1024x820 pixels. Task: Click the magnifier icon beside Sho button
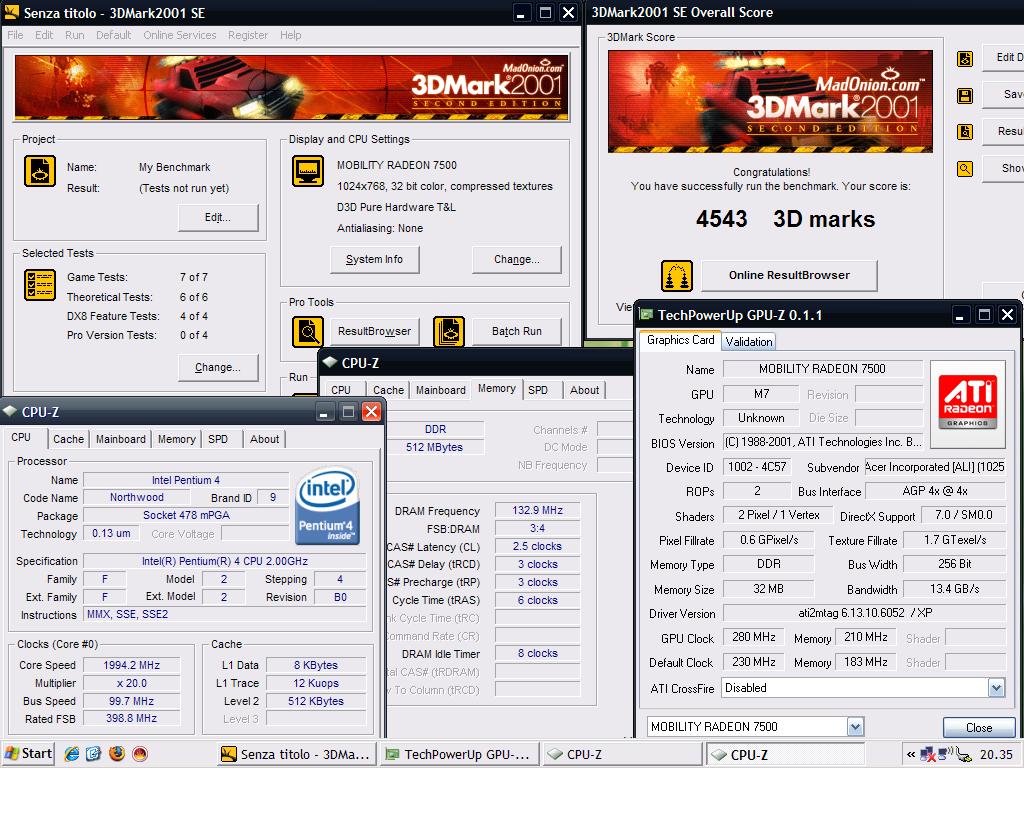pos(965,169)
